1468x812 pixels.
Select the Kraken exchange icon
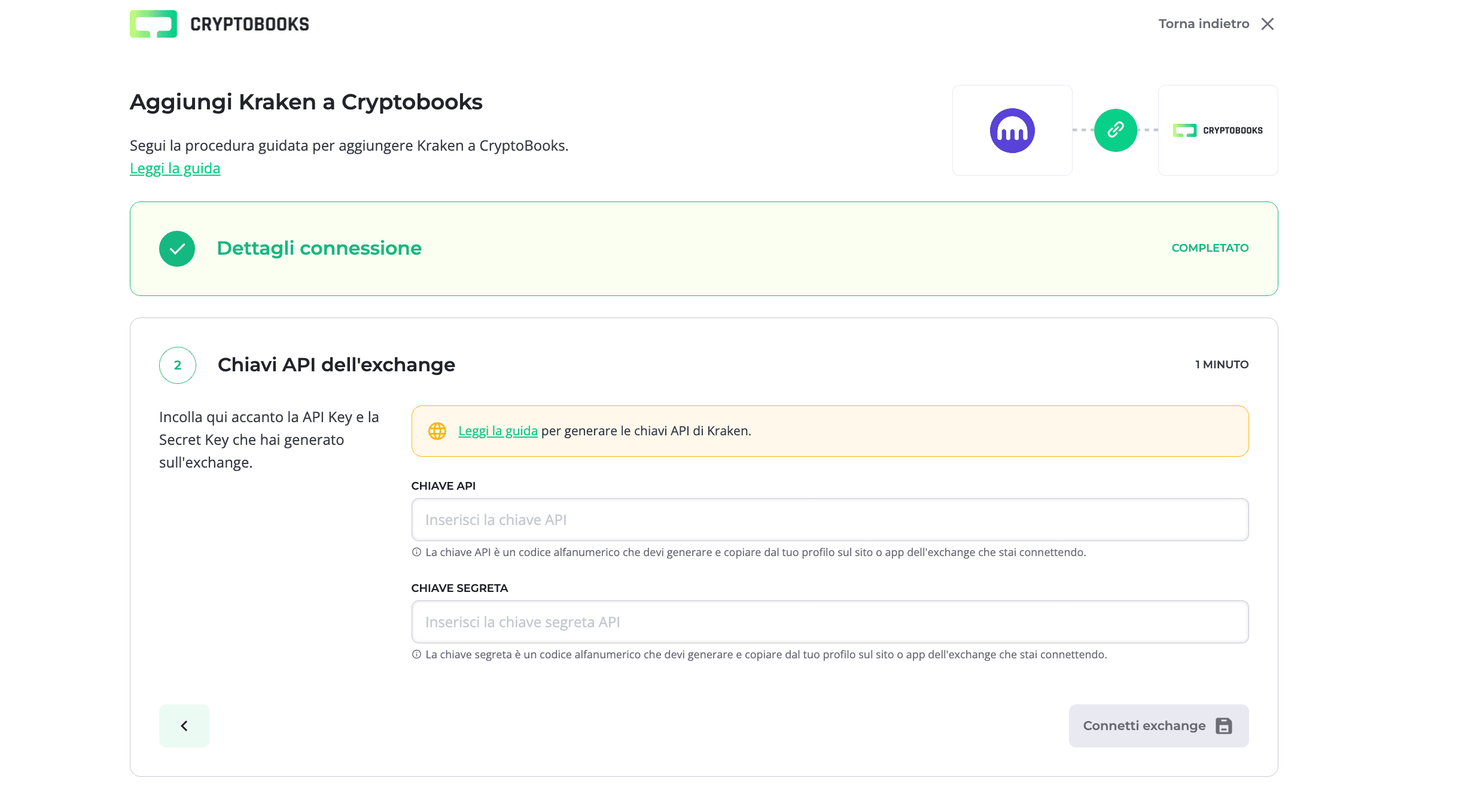coord(1012,130)
